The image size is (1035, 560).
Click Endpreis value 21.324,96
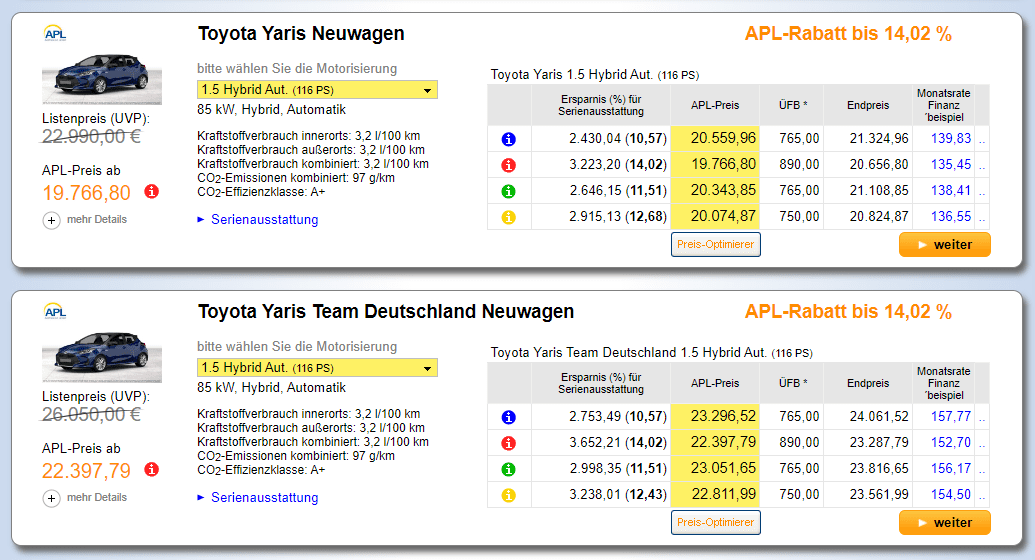[x=879, y=139]
